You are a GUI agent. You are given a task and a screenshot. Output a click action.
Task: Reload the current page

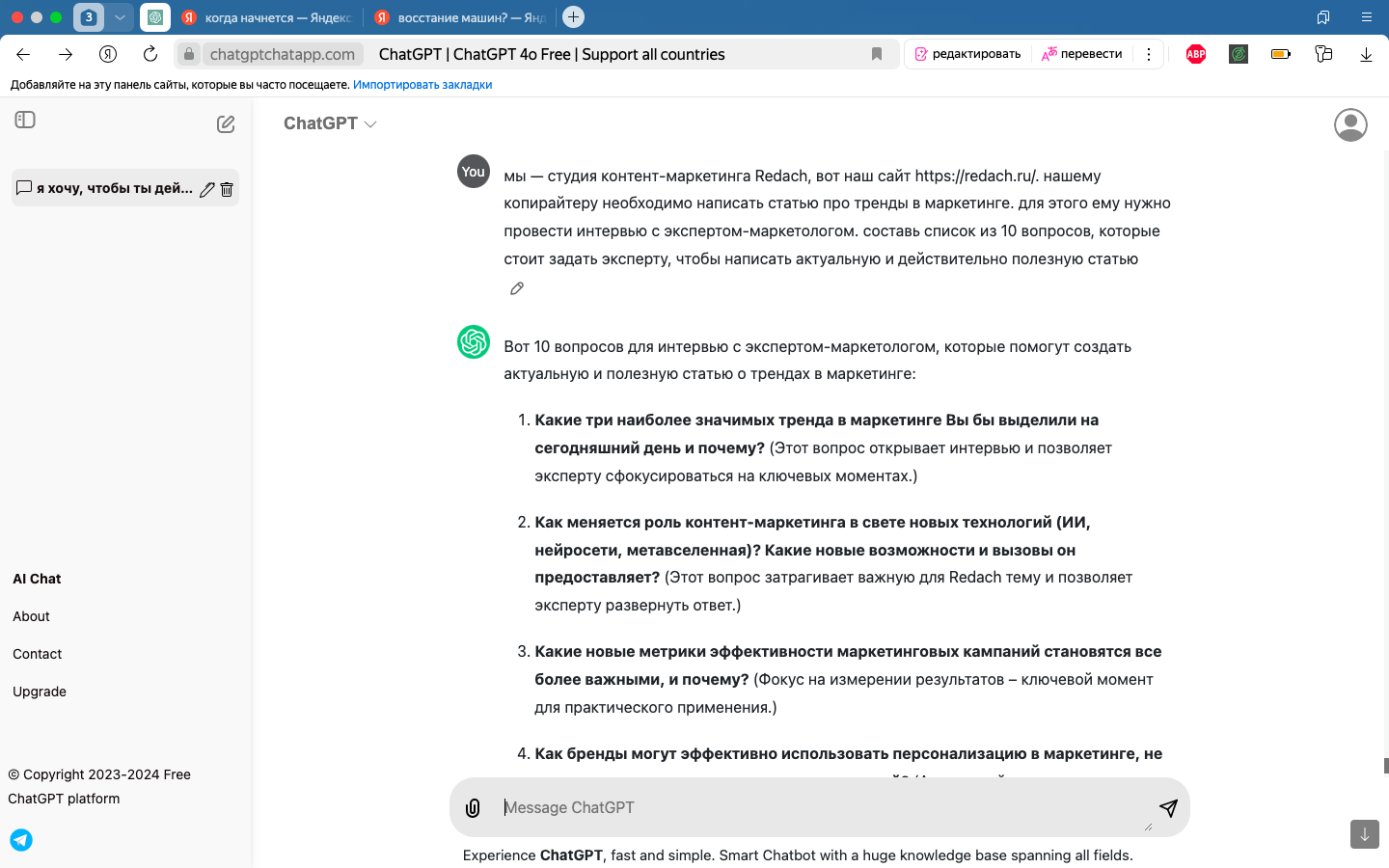coord(150,54)
